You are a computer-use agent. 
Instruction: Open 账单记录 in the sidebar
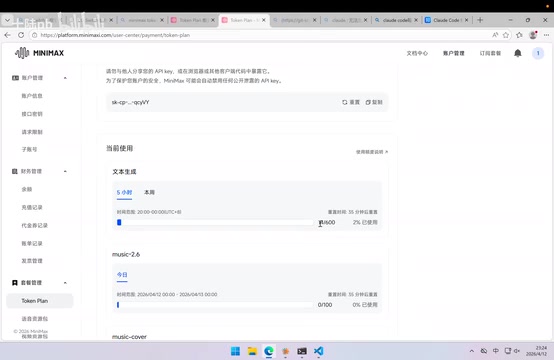[32, 243]
